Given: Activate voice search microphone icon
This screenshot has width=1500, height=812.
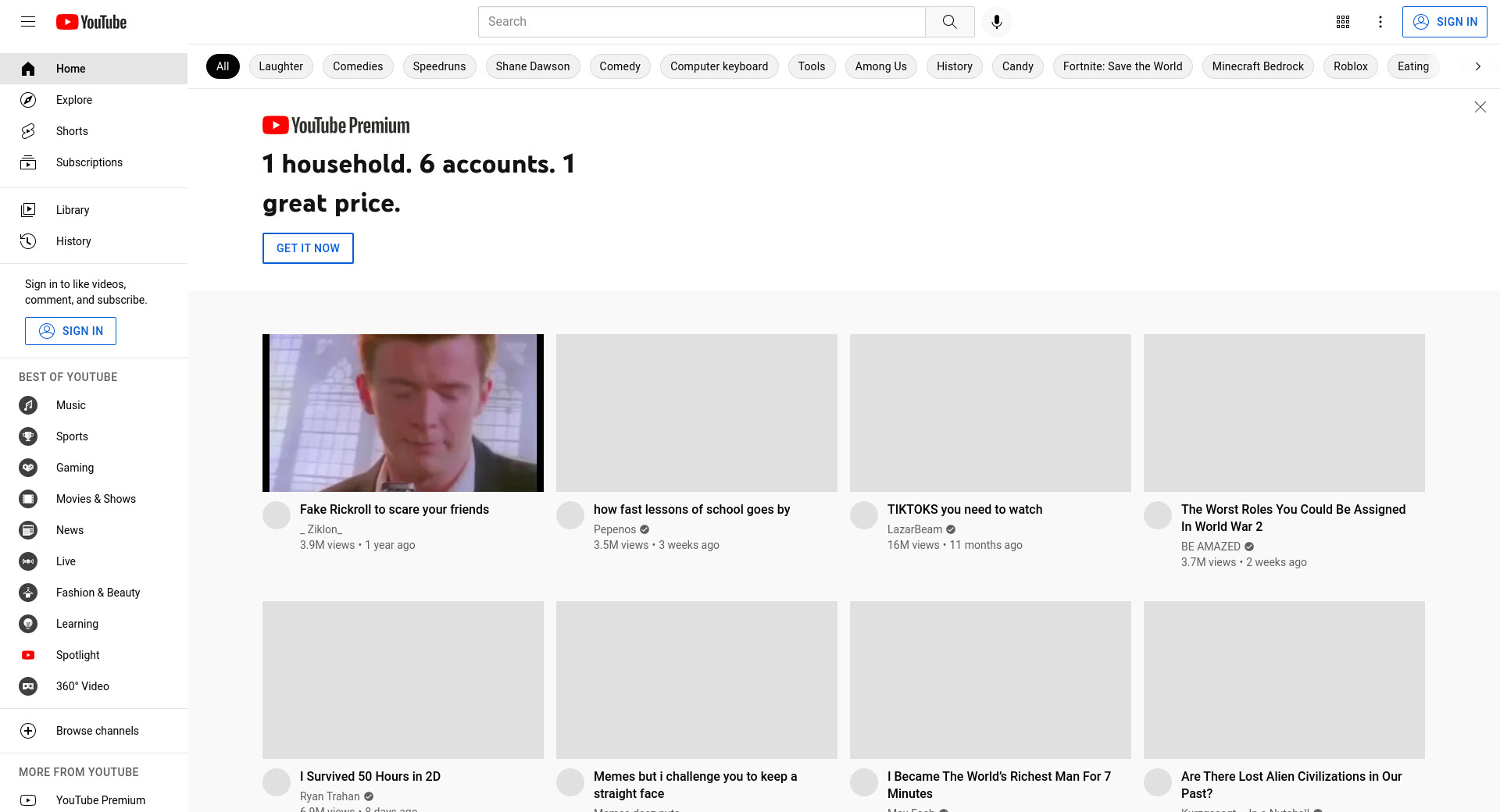Looking at the screenshot, I should 996,22.
